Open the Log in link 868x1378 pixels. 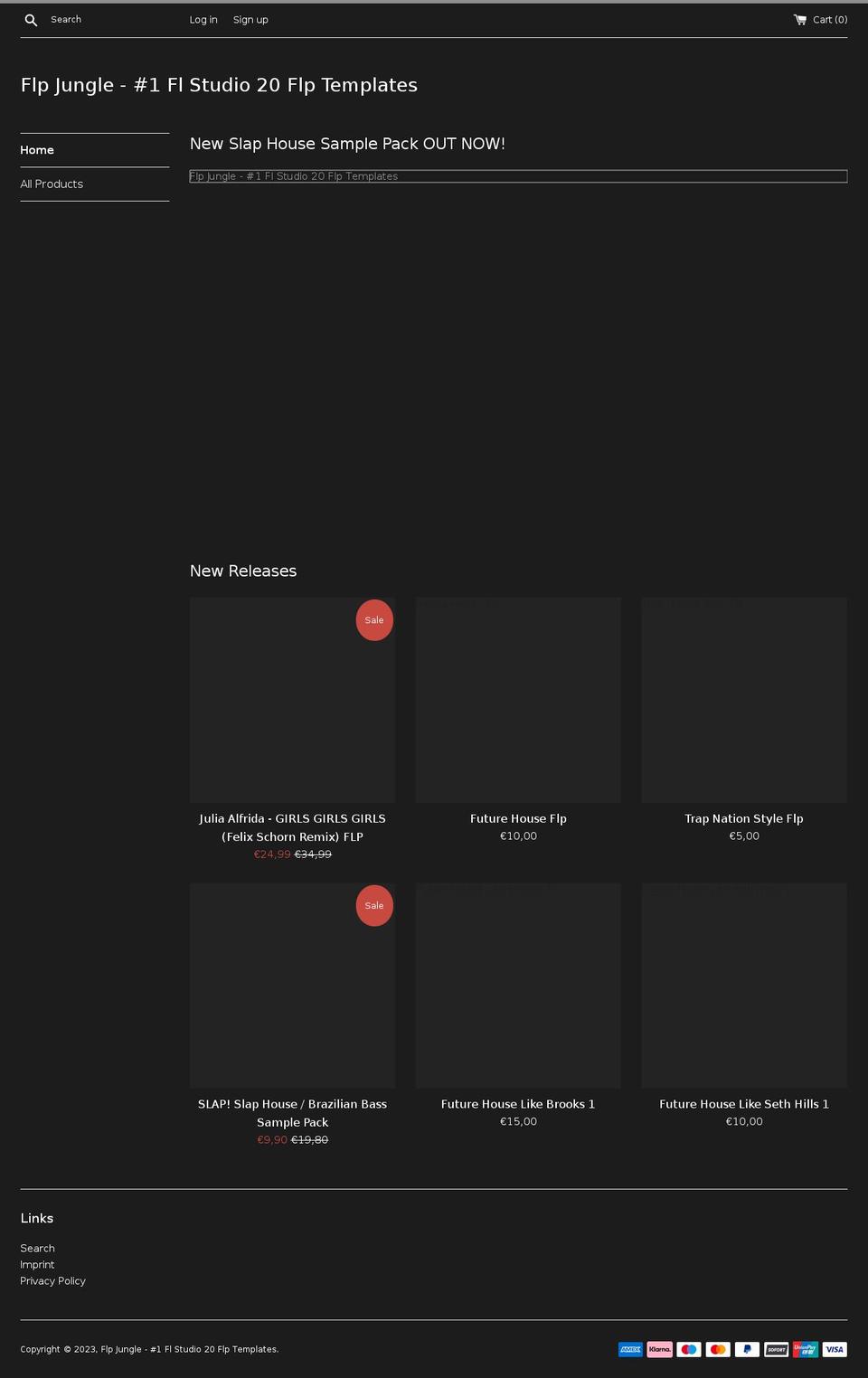click(203, 20)
